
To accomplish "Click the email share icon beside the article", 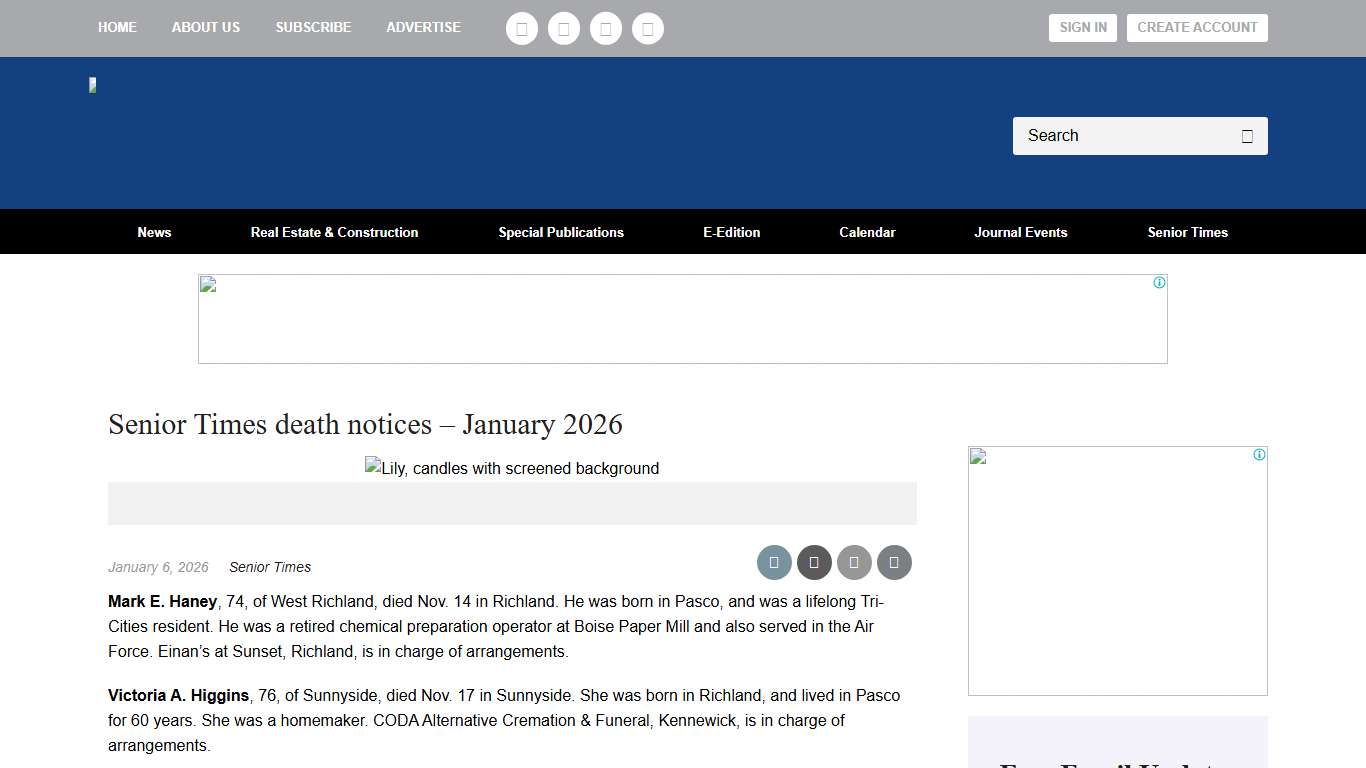I will click(894, 562).
